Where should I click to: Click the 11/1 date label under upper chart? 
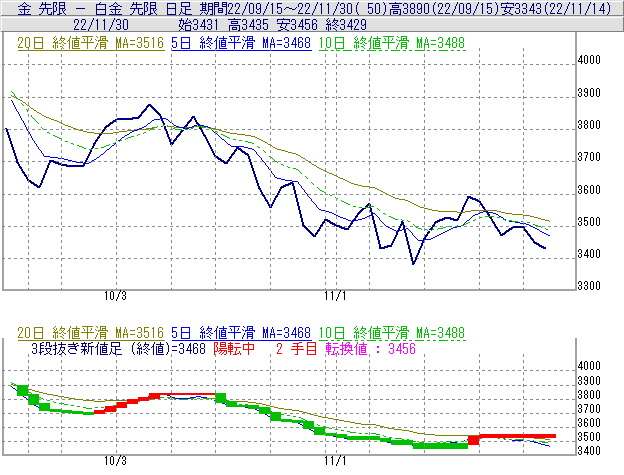click(335, 296)
